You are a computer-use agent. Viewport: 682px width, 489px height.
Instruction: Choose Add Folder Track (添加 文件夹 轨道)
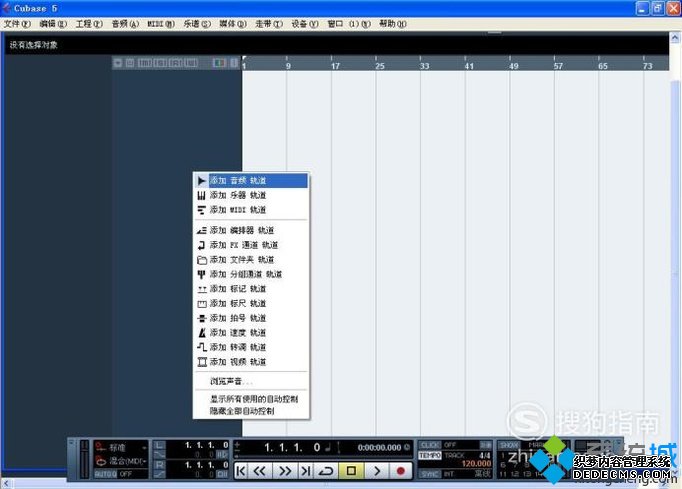point(251,260)
